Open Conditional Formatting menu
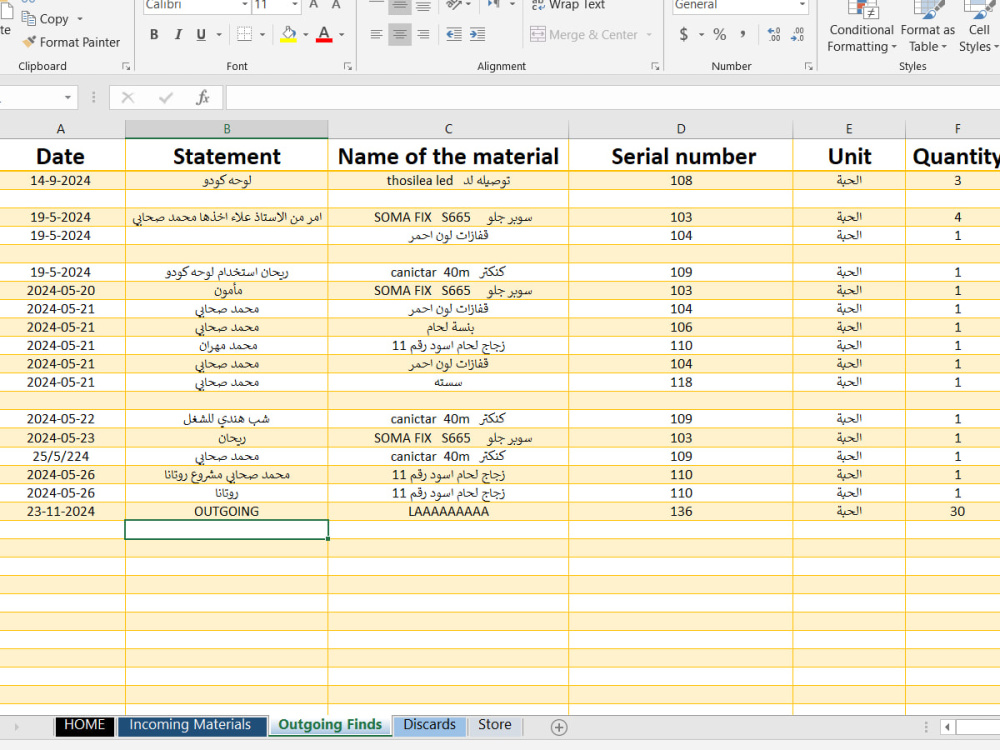 pos(862,28)
